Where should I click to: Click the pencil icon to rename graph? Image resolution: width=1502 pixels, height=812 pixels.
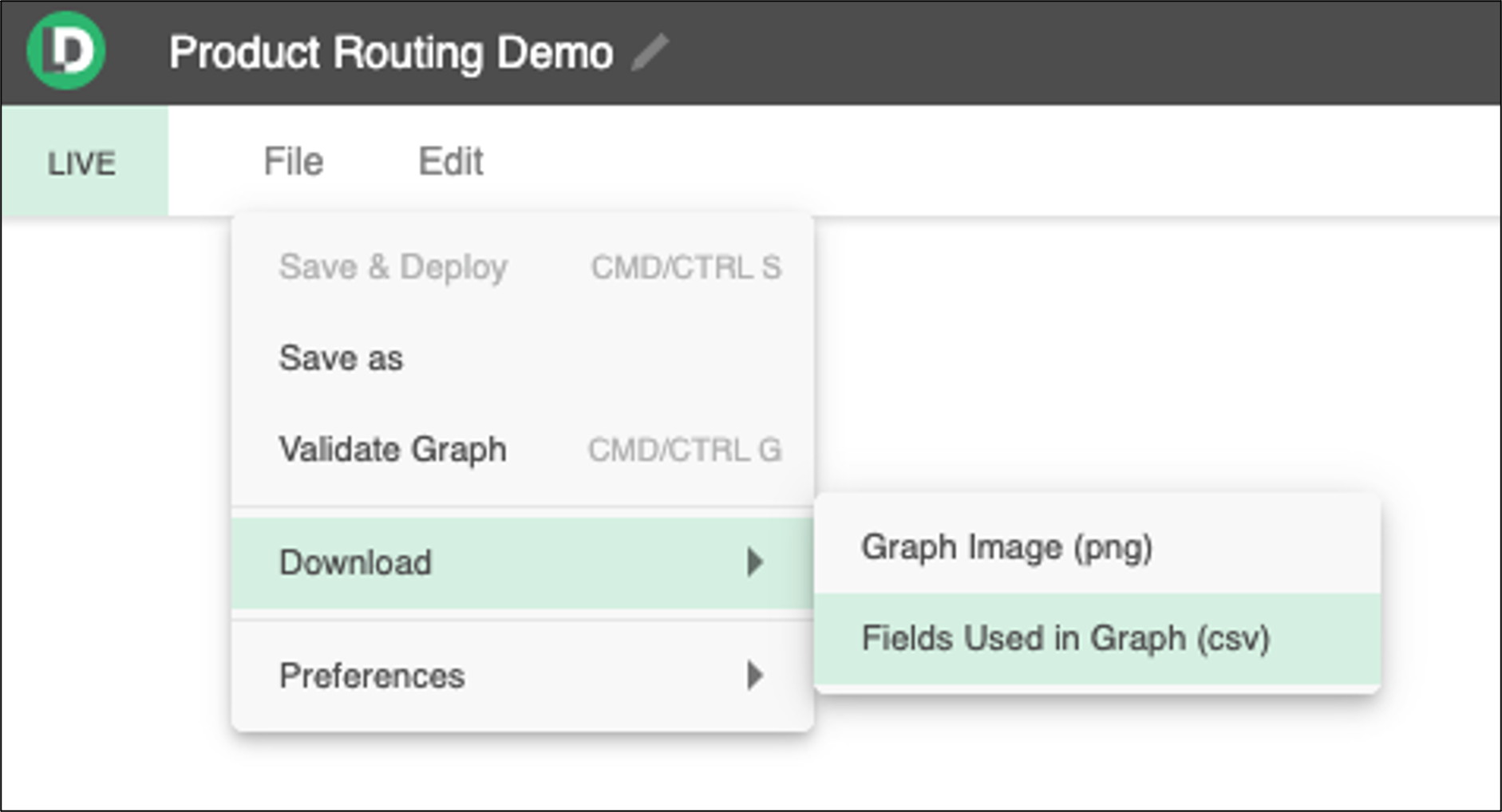coord(650,53)
